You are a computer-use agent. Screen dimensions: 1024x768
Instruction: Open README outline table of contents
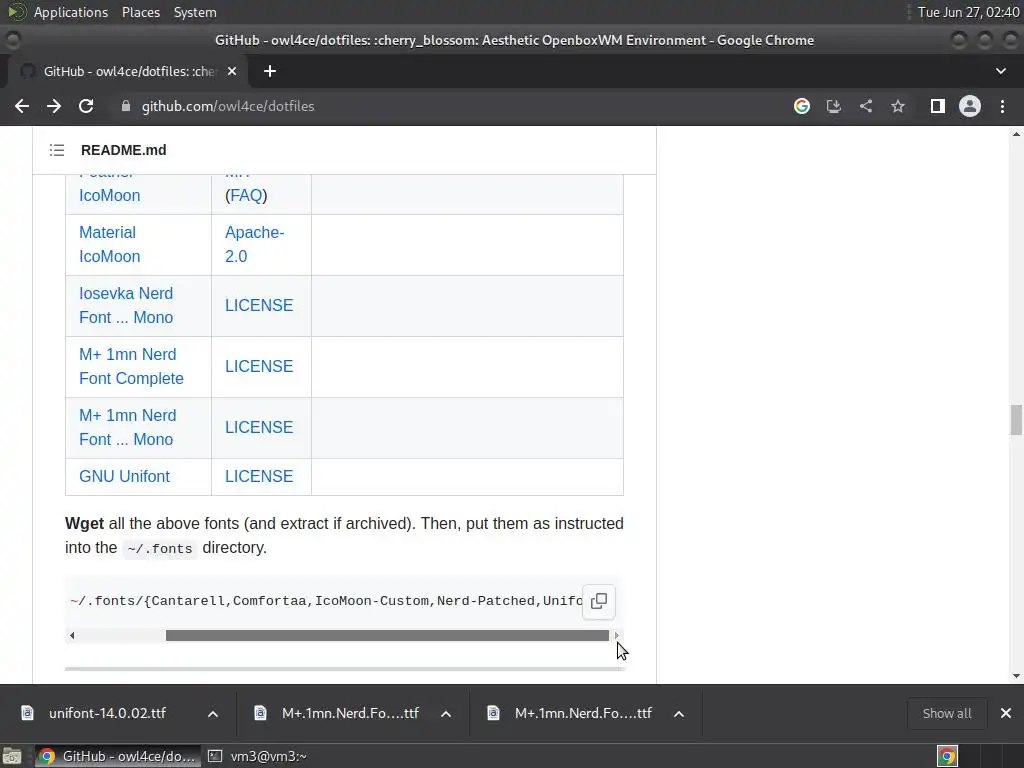click(x=57, y=150)
